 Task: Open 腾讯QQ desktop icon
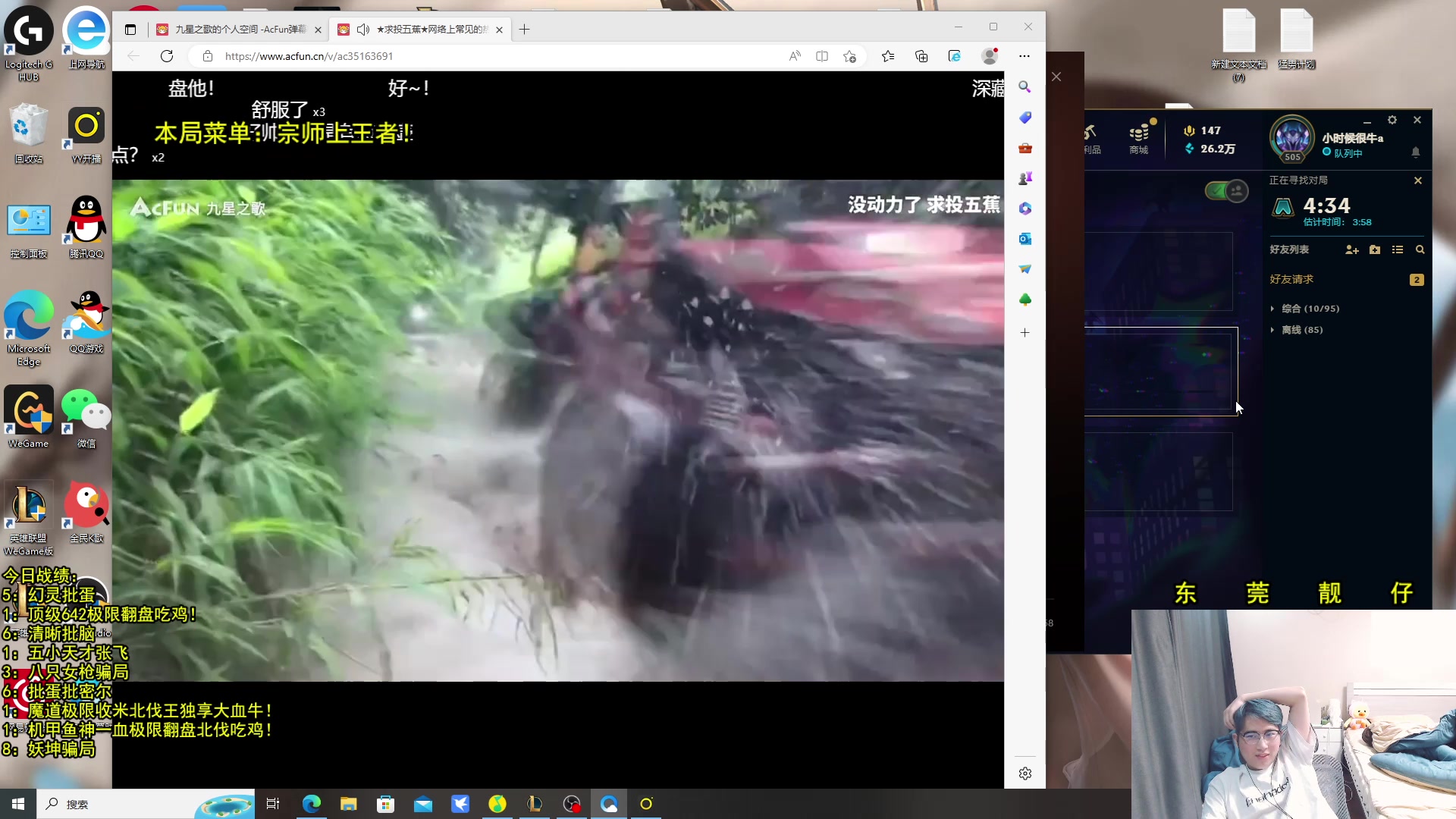(86, 227)
